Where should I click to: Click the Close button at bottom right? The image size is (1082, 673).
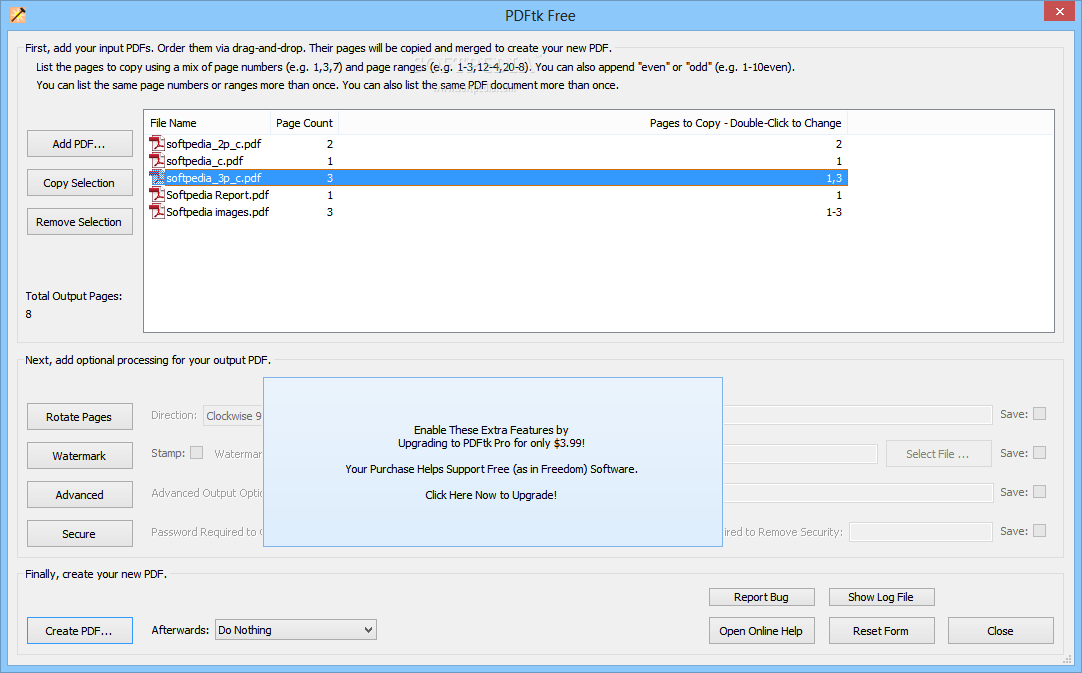point(1001,631)
